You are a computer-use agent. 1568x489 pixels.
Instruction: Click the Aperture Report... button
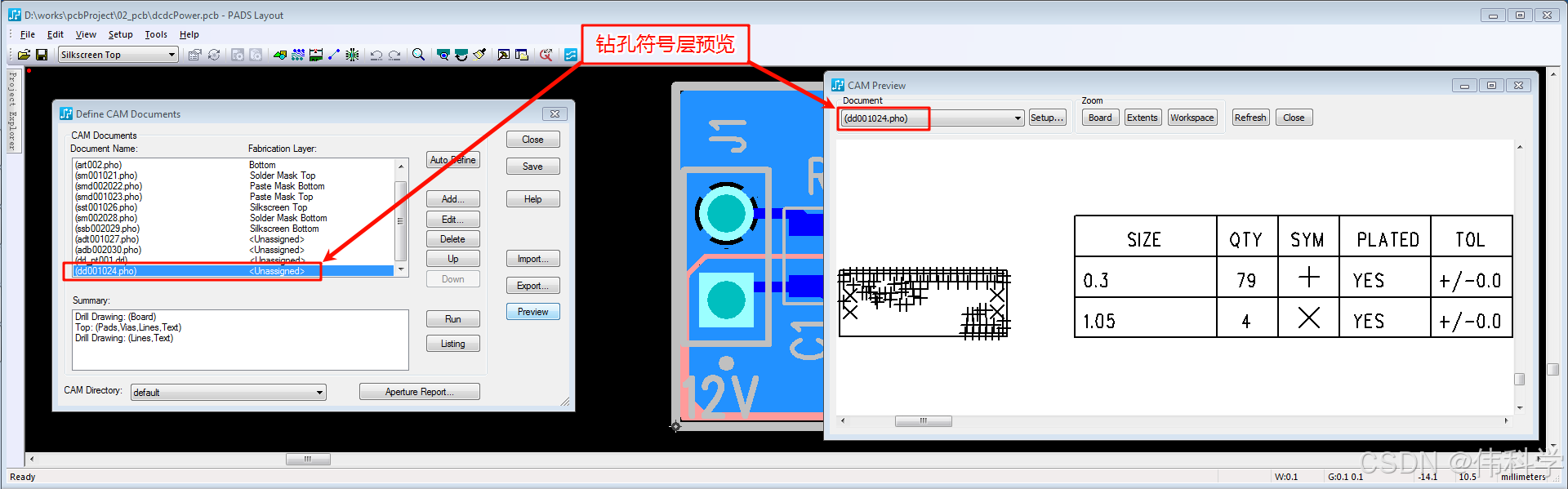[x=420, y=392]
